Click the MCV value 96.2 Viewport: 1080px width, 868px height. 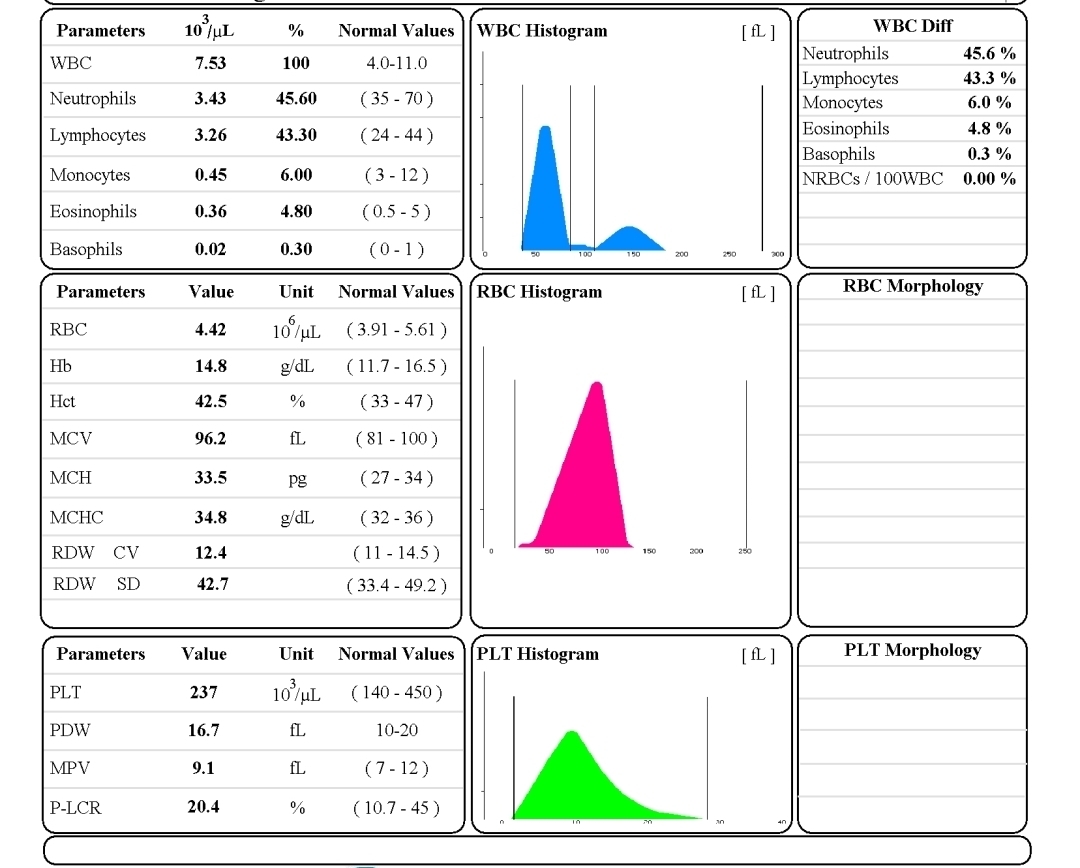click(210, 438)
